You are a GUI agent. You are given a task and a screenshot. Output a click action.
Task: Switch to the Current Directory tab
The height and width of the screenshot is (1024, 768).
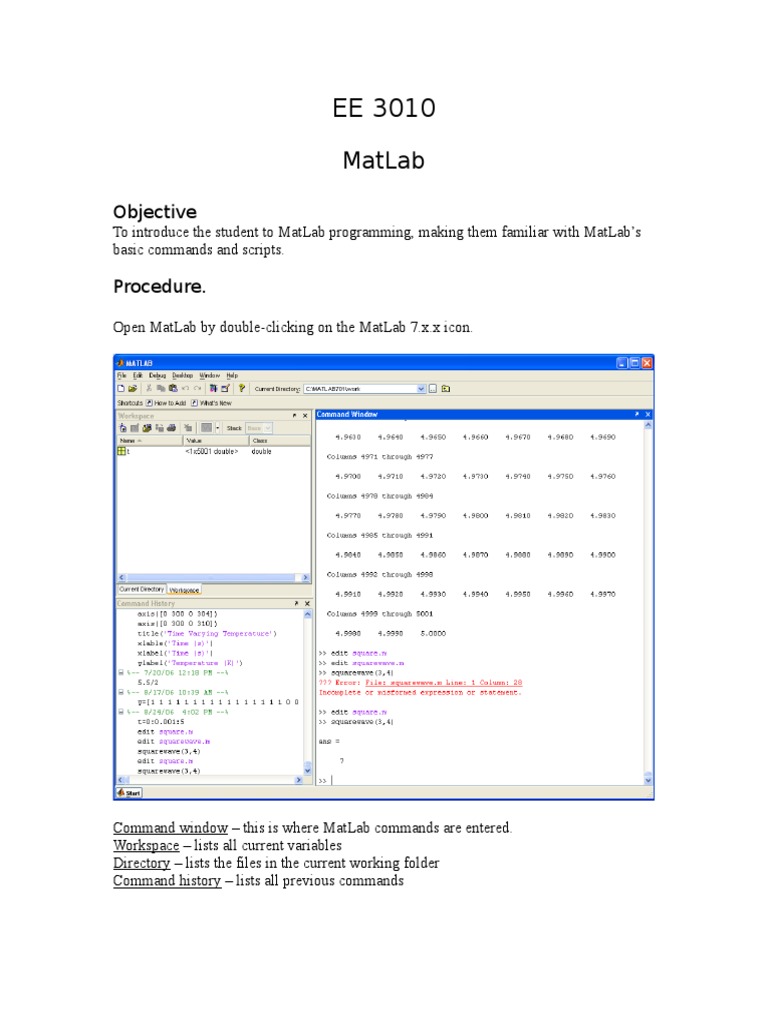(141, 589)
